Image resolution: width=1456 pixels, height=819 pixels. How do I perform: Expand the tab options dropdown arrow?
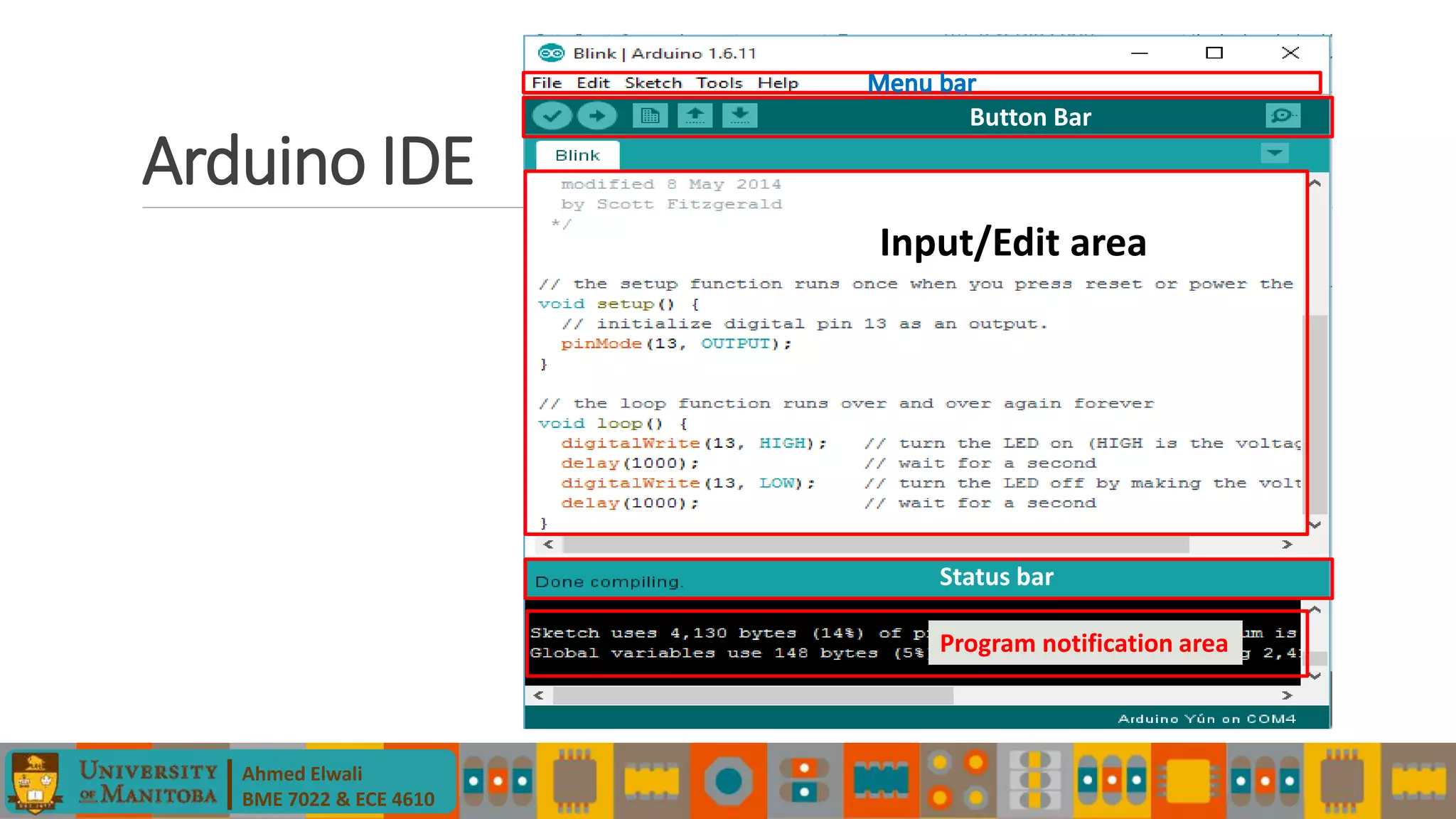1275,153
